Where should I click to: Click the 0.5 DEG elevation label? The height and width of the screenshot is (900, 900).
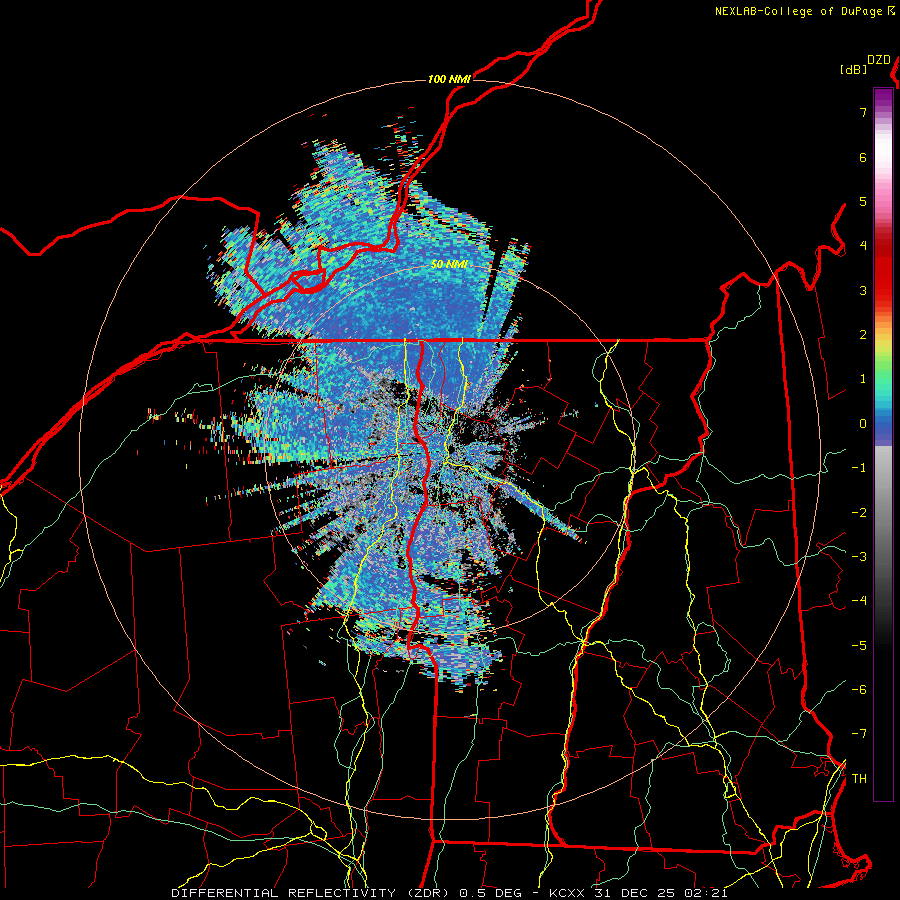coord(491,893)
